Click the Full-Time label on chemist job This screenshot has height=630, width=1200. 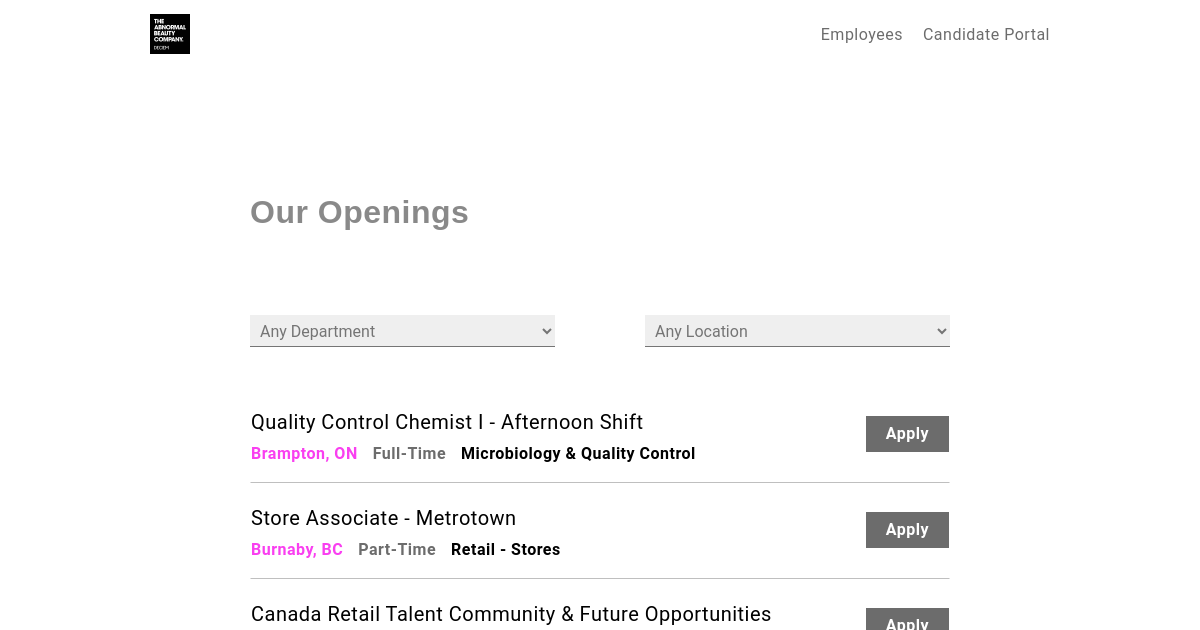click(409, 453)
